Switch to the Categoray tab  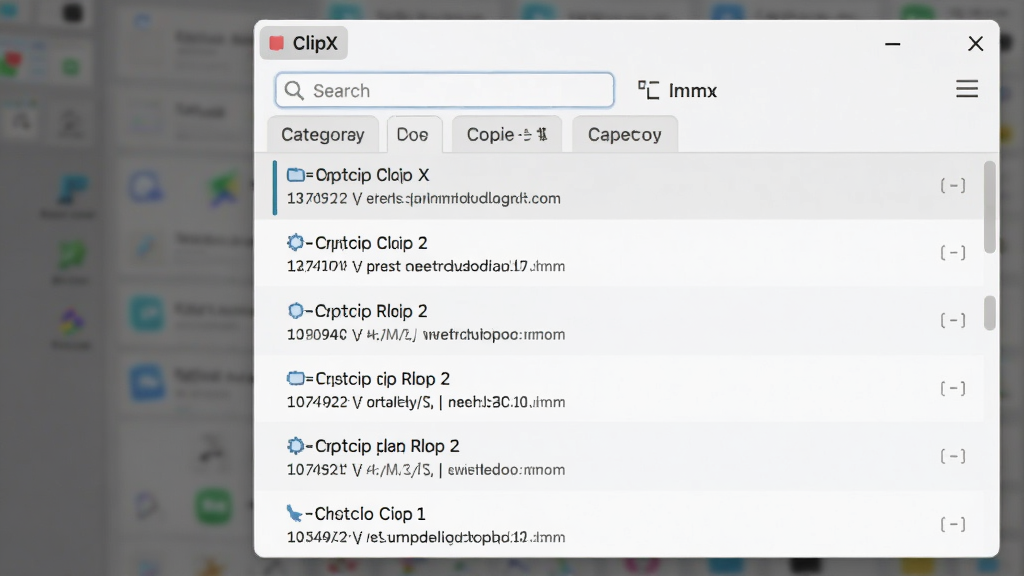tap(323, 135)
